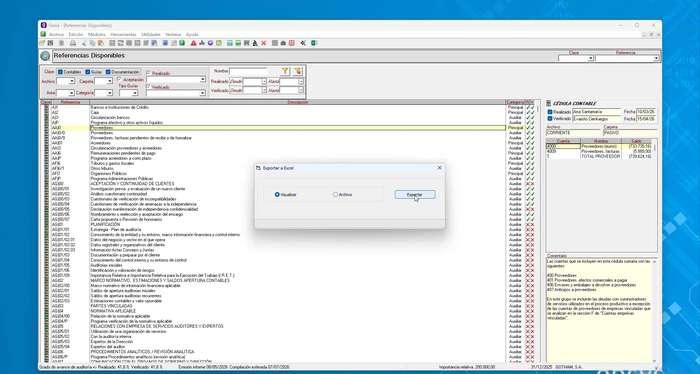Click the green Excel icon at toolbar end

tap(314, 43)
